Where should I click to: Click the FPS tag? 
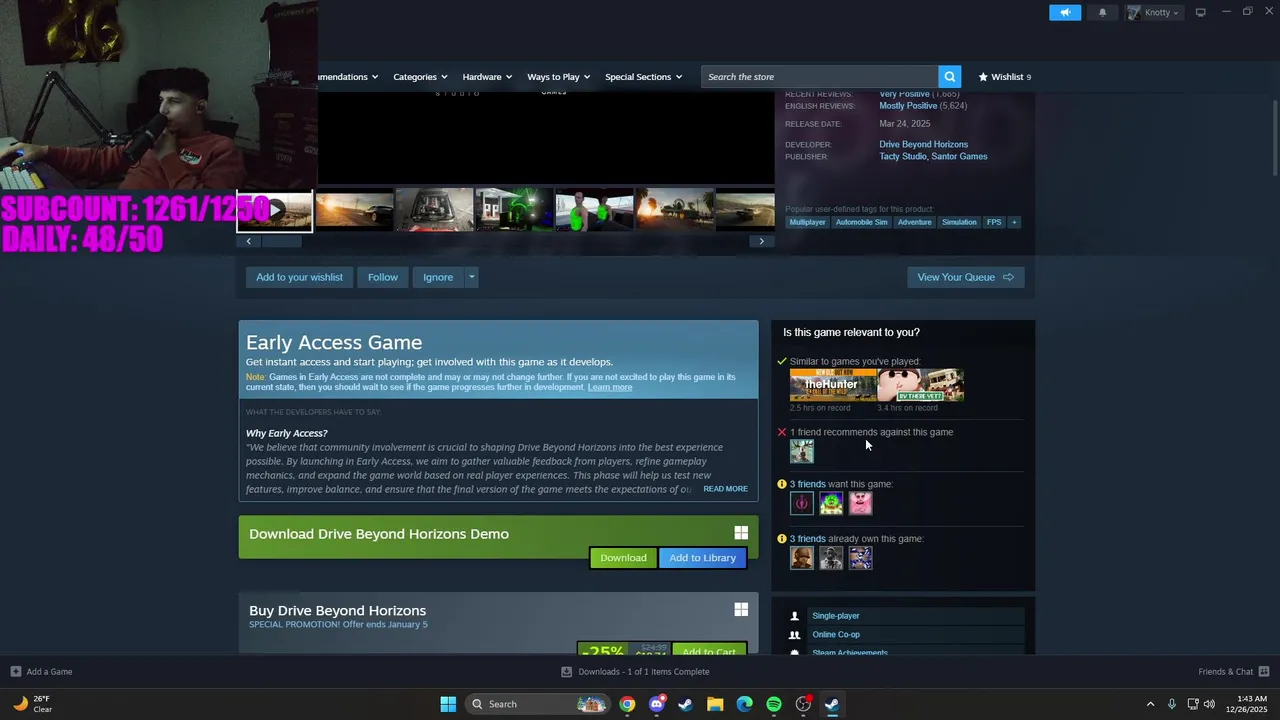[994, 222]
